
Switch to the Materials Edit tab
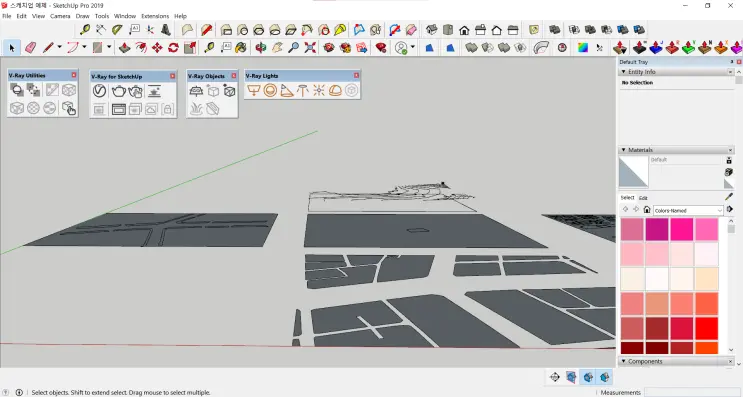pyautogui.click(x=643, y=198)
